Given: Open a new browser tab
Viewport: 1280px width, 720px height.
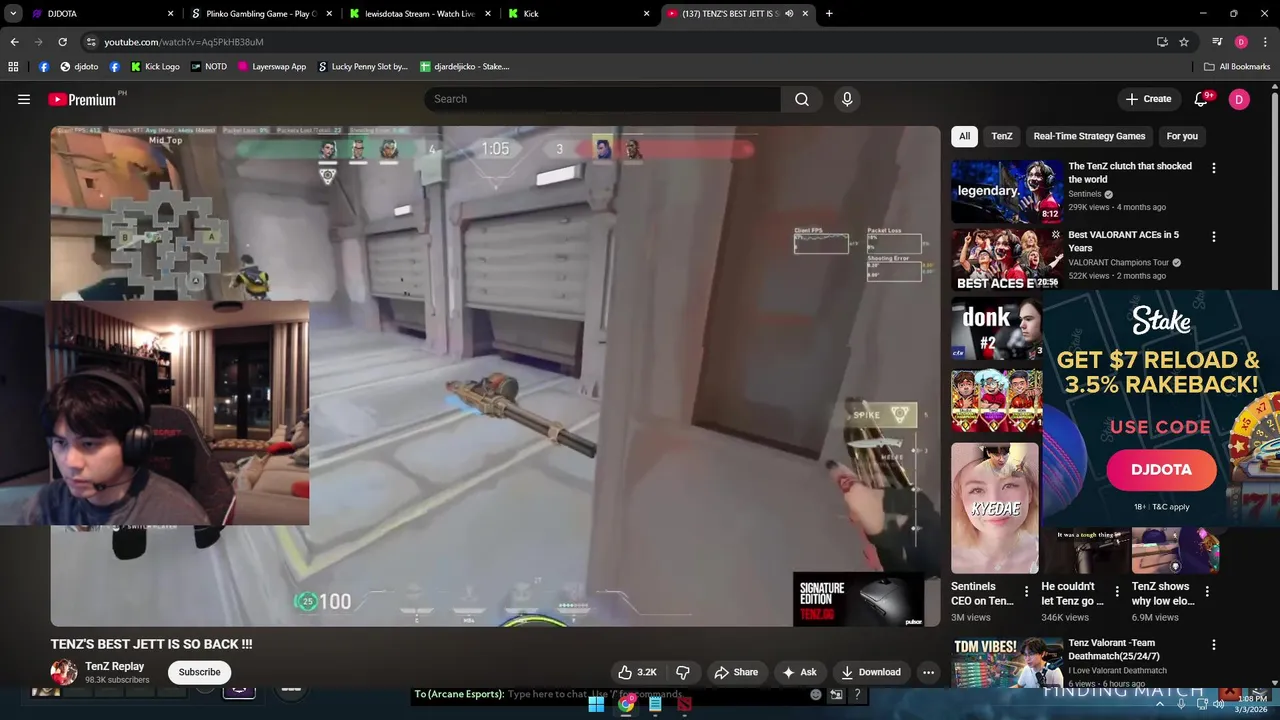Looking at the screenshot, I should point(829,14).
